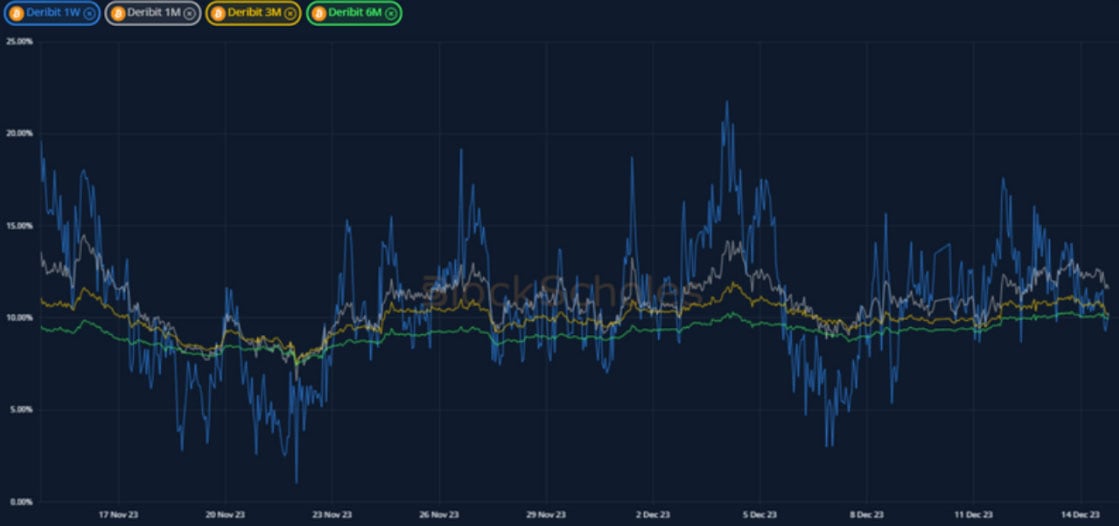1119x526 pixels.
Task: Click the 25.00% y-axis label
Action: tap(20, 42)
